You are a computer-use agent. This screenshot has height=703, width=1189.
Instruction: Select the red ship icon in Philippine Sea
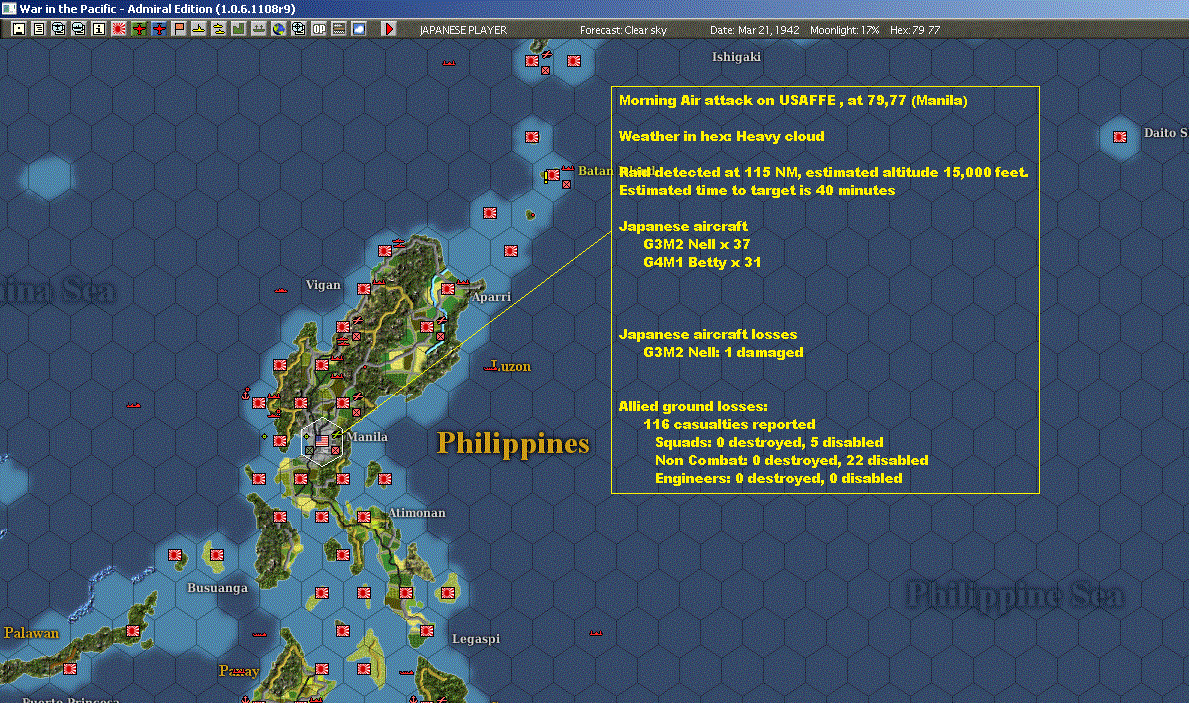click(596, 632)
